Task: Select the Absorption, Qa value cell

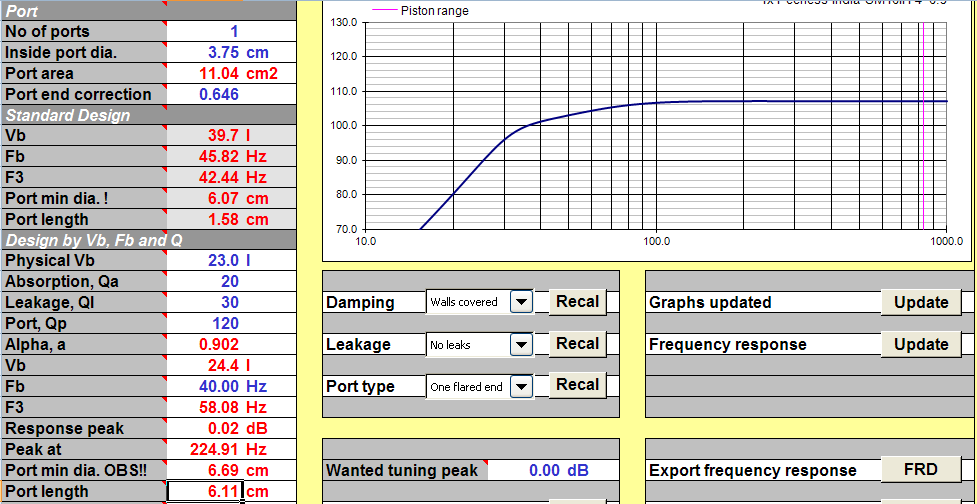Action: coord(231,282)
